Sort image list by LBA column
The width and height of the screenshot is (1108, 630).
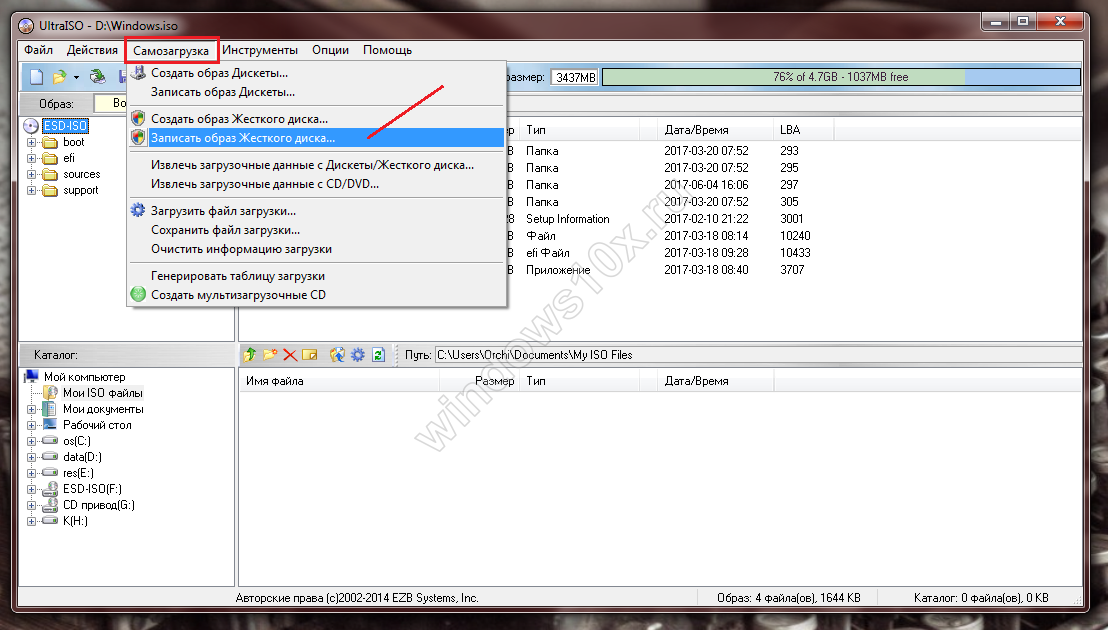803,130
